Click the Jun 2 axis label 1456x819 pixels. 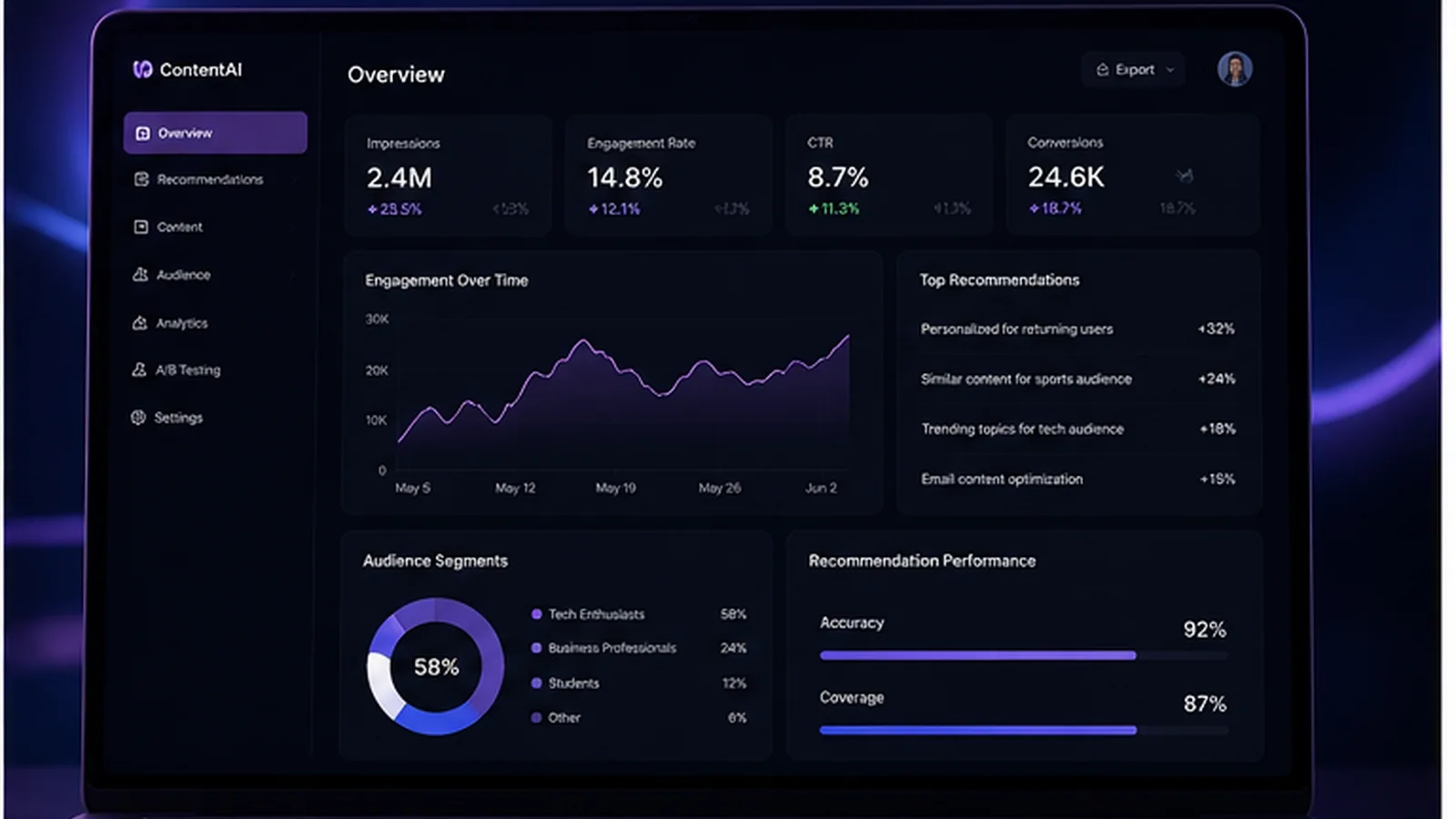click(x=821, y=488)
